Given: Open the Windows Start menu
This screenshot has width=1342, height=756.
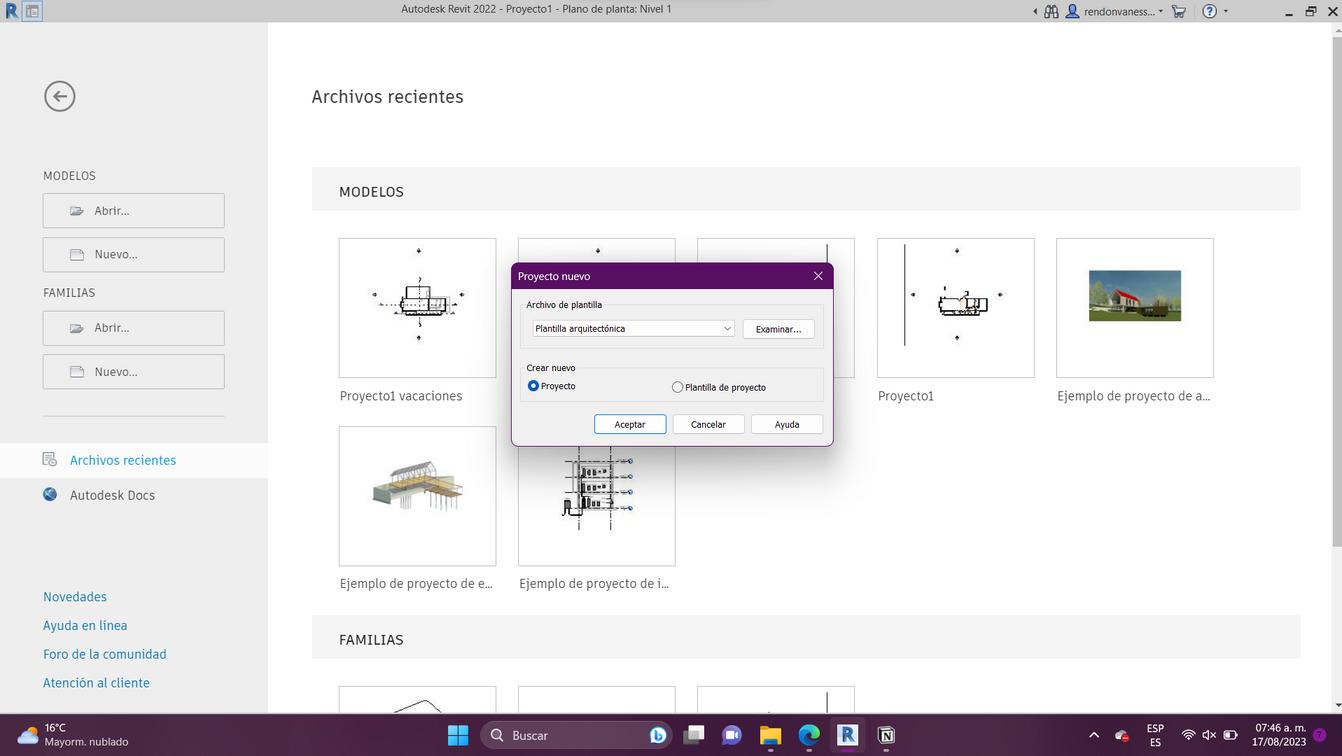Looking at the screenshot, I should [x=458, y=735].
